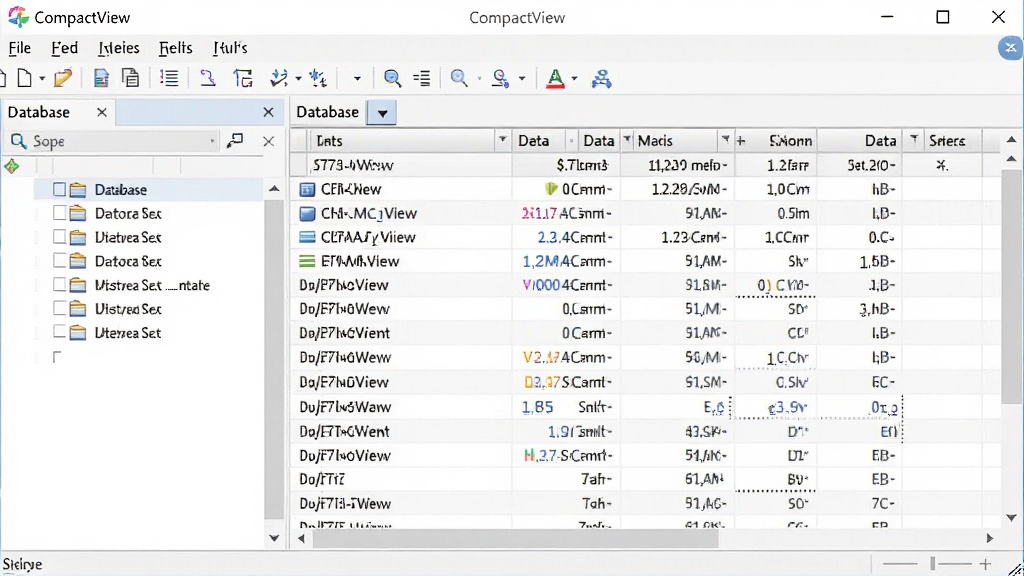Click the green lines icon on EI View row
This screenshot has height=576, width=1024.
(307, 261)
